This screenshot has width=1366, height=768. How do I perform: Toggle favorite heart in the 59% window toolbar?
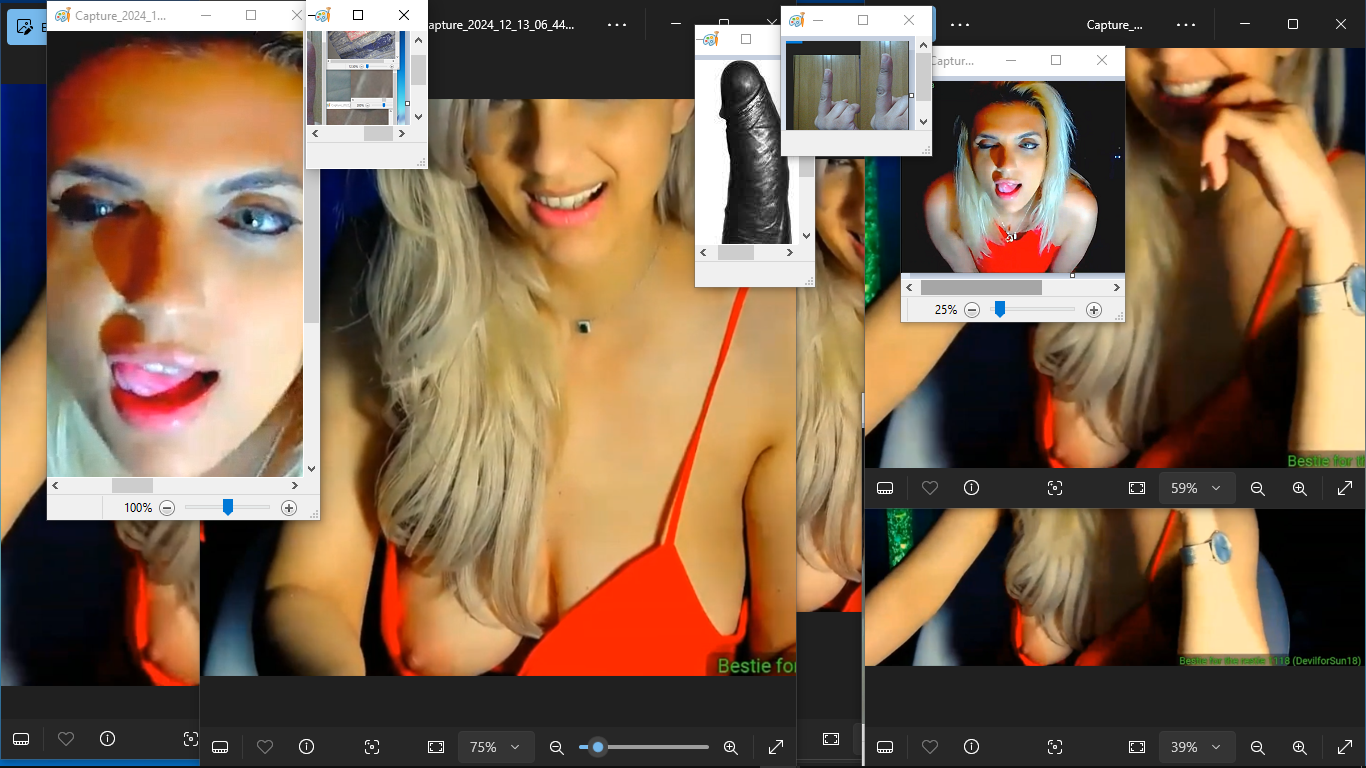930,488
